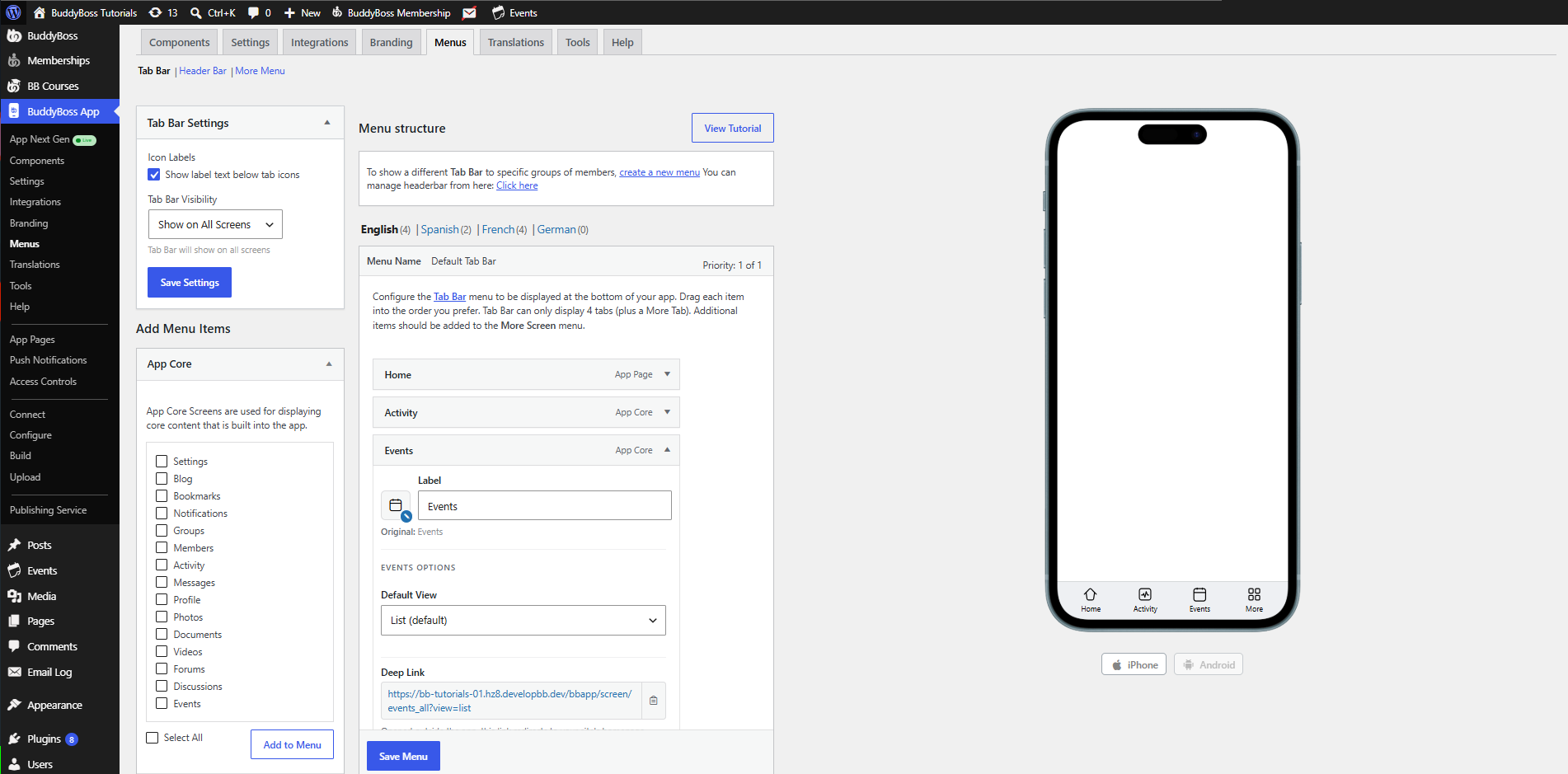Click the View Tutorial button
The height and width of the screenshot is (774, 1568).
click(733, 128)
